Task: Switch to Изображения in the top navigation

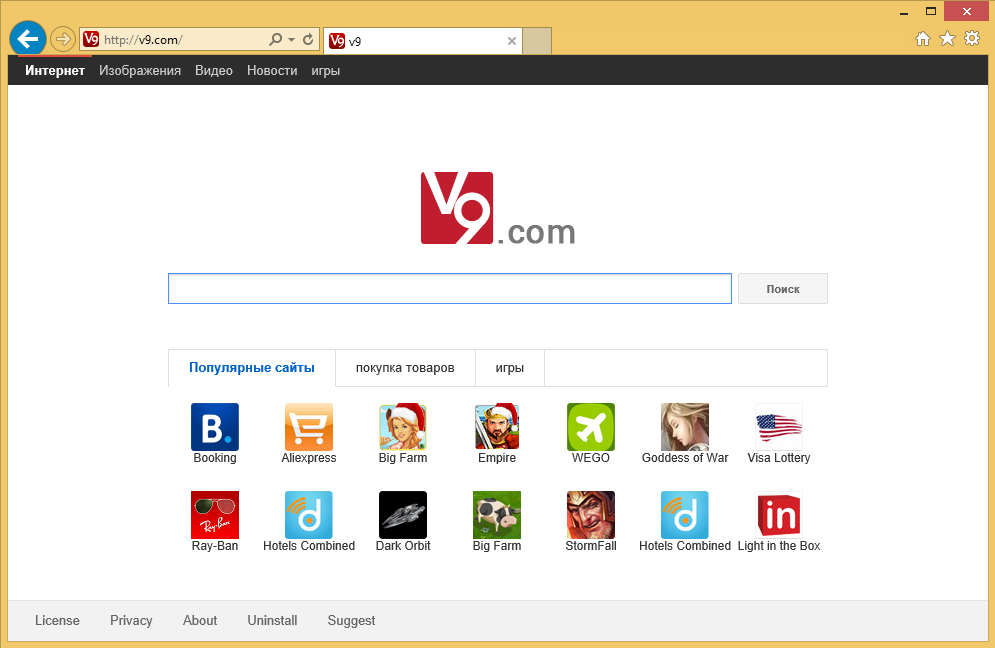Action: (x=140, y=70)
